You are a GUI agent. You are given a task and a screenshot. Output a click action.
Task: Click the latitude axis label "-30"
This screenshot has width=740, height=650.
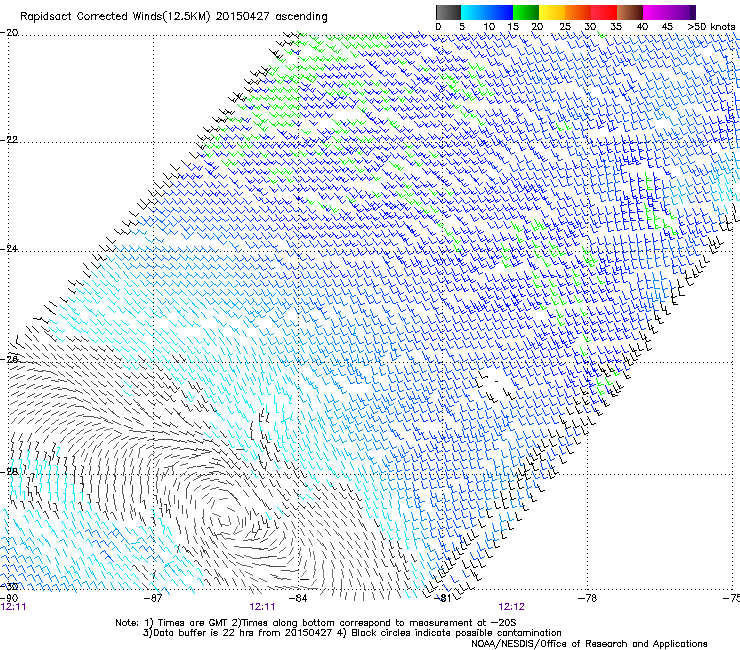point(9,586)
